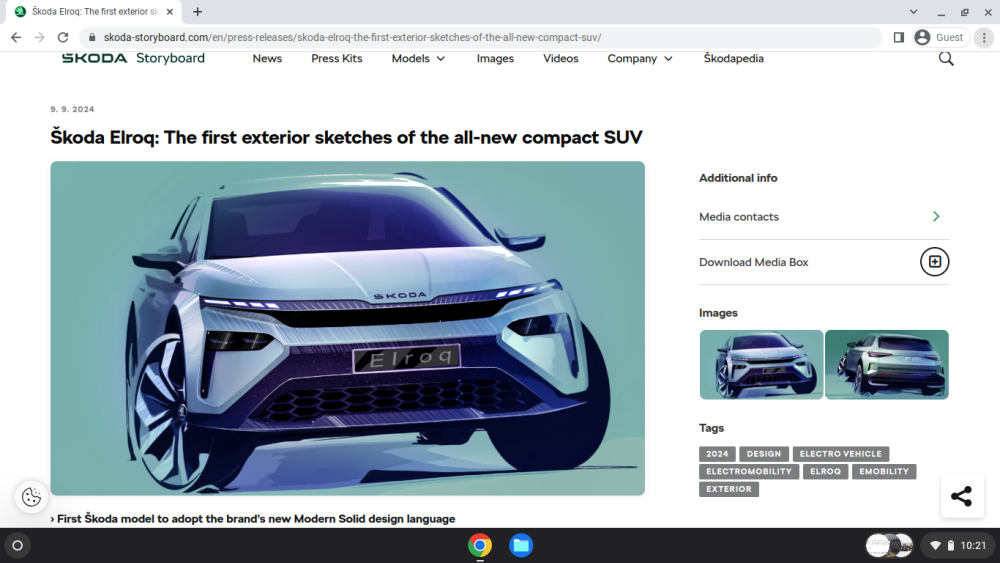This screenshot has width=1000, height=563.
Task: Select the 2024 tag
Action: pyautogui.click(x=717, y=454)
